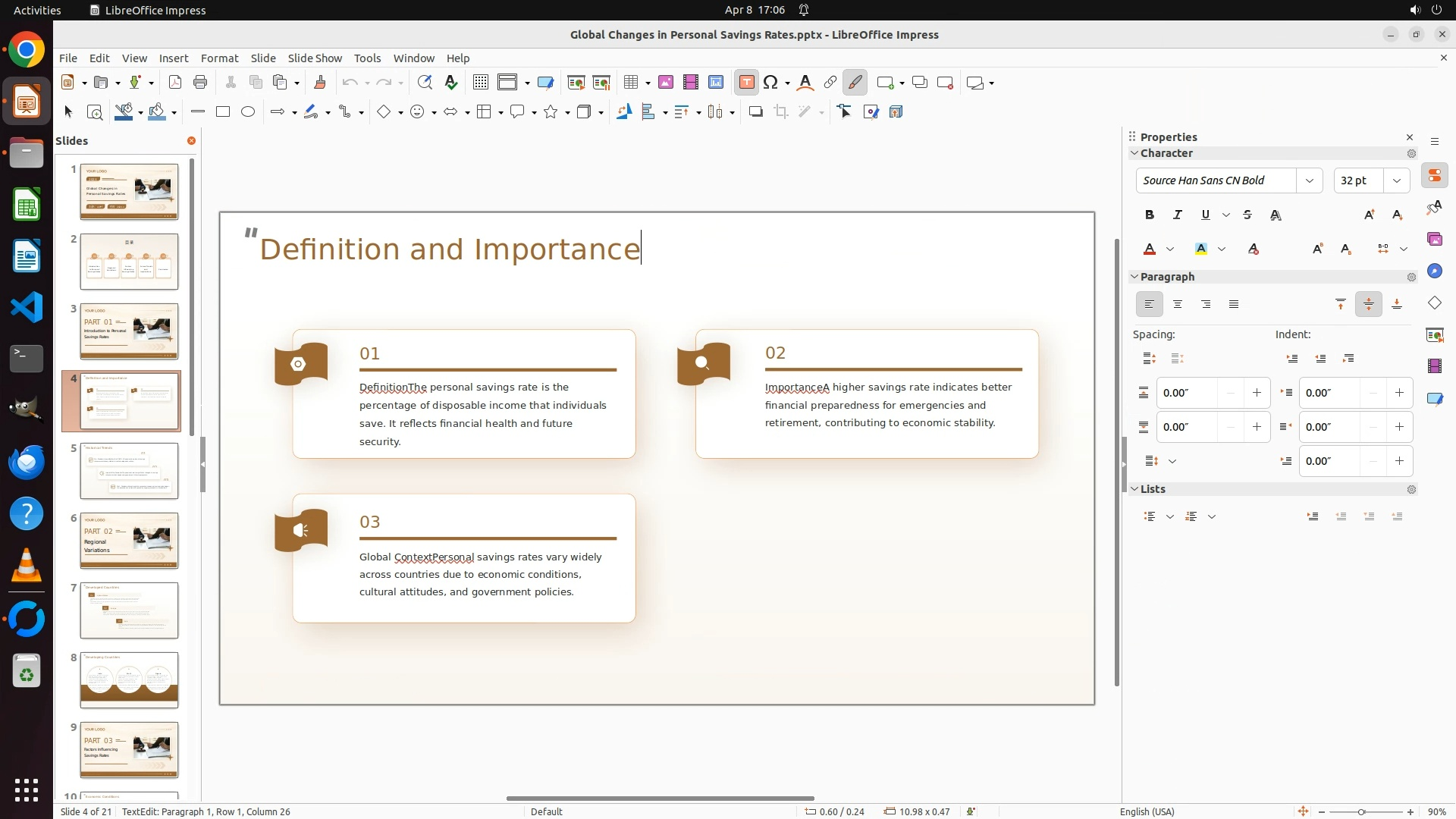Select the slide 6 thumbnail
The height and width of the screenshot is (819, 1456).
(129, 541)
